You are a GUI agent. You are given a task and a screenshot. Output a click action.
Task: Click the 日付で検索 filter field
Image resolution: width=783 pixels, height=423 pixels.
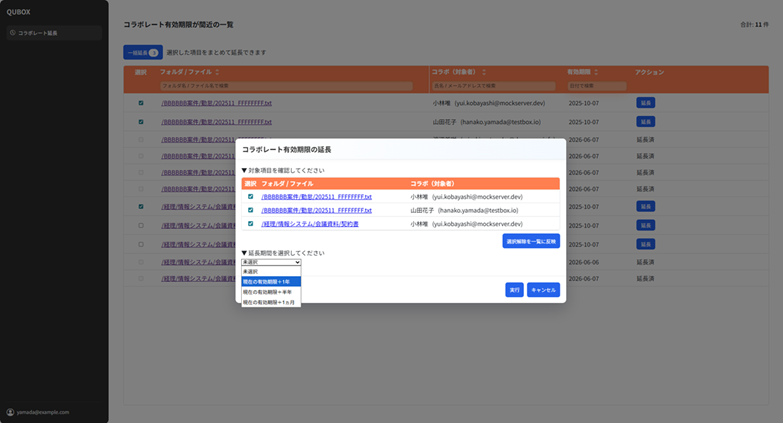[597, 86]
